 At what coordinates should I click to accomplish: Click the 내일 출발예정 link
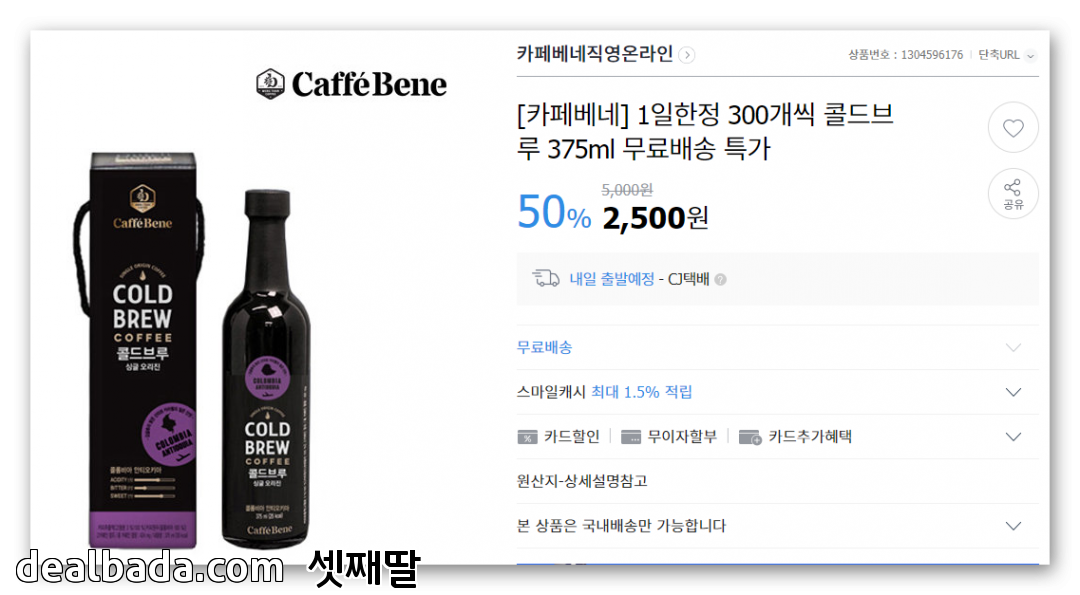pyautogui.click(x=612, y=279)
